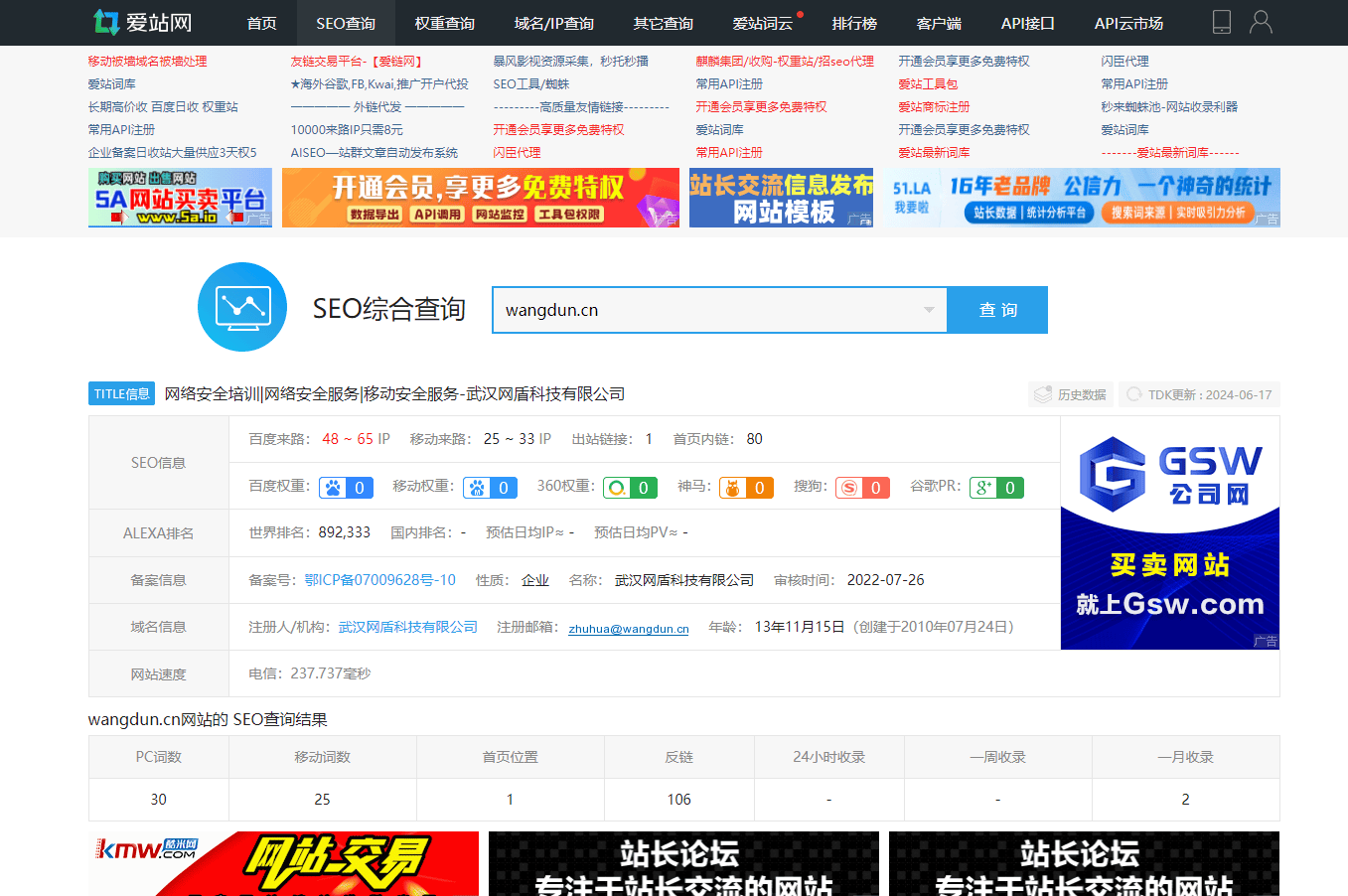
Task: Open the GSW 公司网 ad banner
Action: 1170,532
